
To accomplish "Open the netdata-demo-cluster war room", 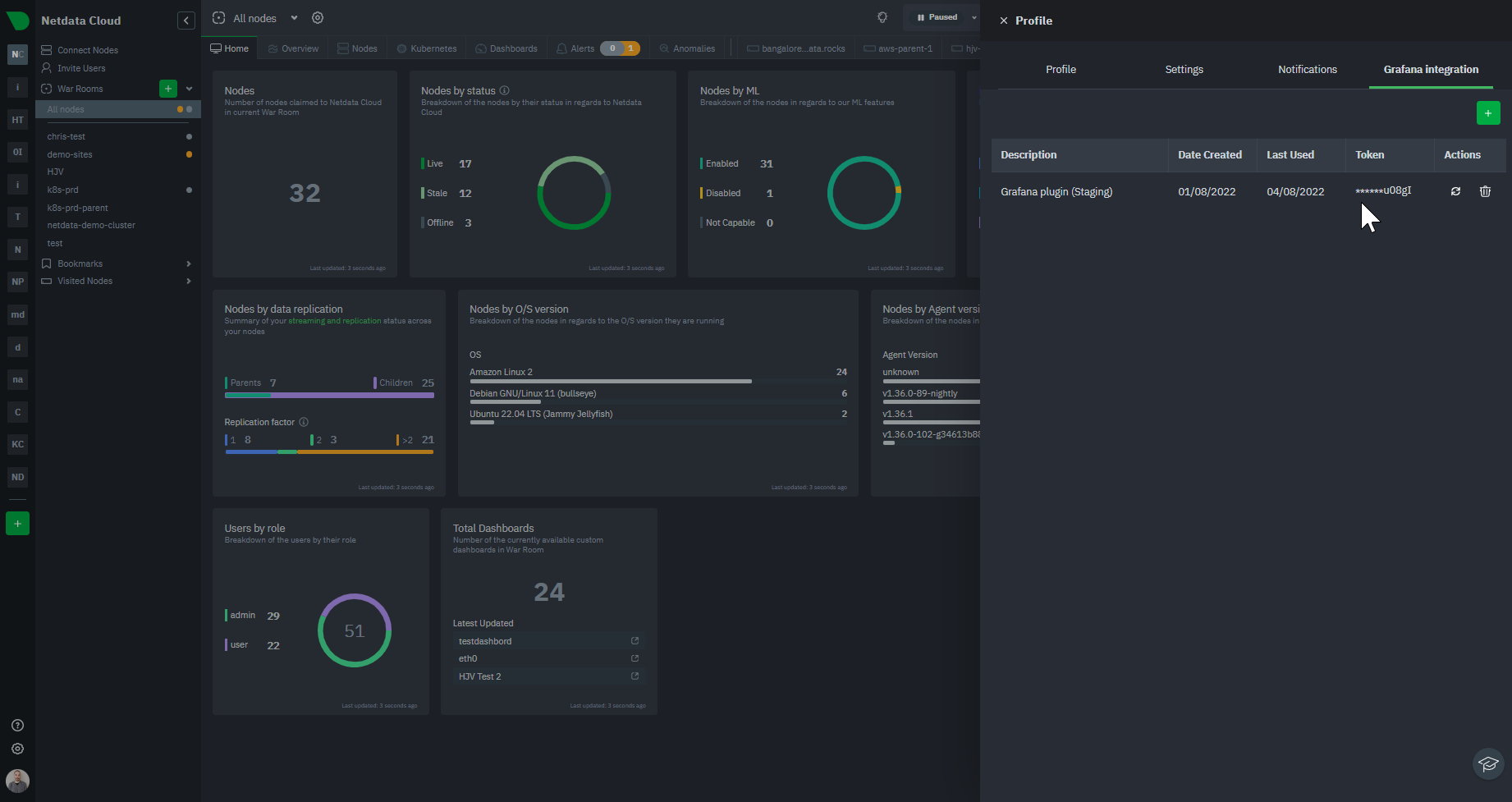I will tap(91, 225).
